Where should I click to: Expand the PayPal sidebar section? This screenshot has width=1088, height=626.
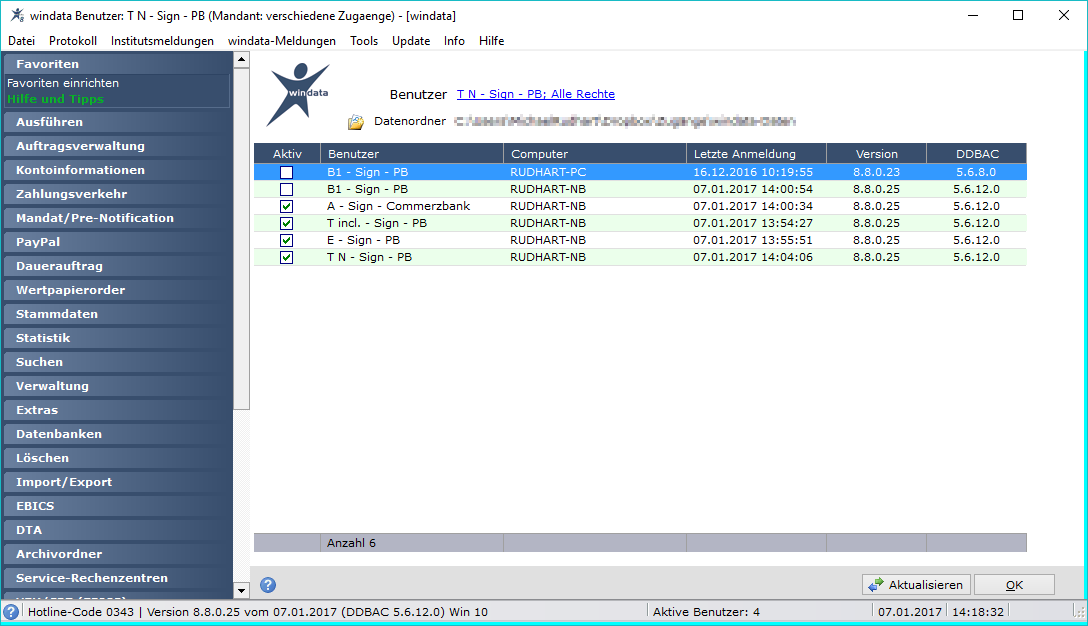point(118,242)
